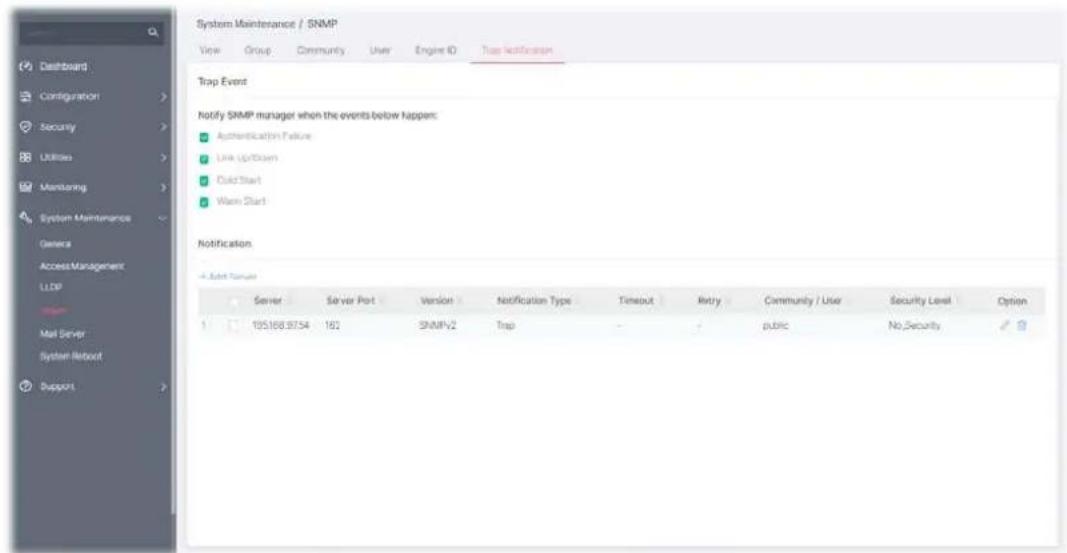
Task: Click the Security shield icon
Action: point(26,127)
